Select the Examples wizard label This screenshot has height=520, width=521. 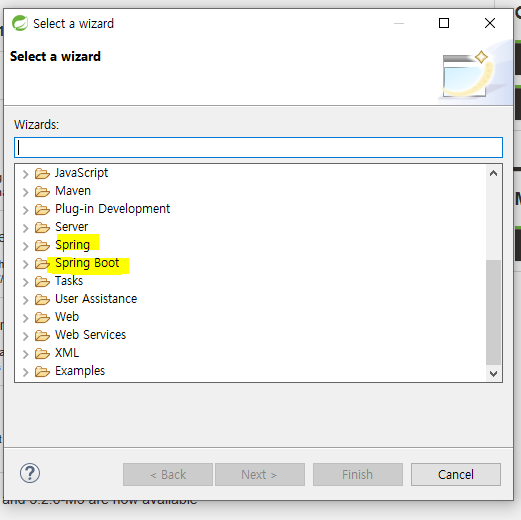click(80, 371)
